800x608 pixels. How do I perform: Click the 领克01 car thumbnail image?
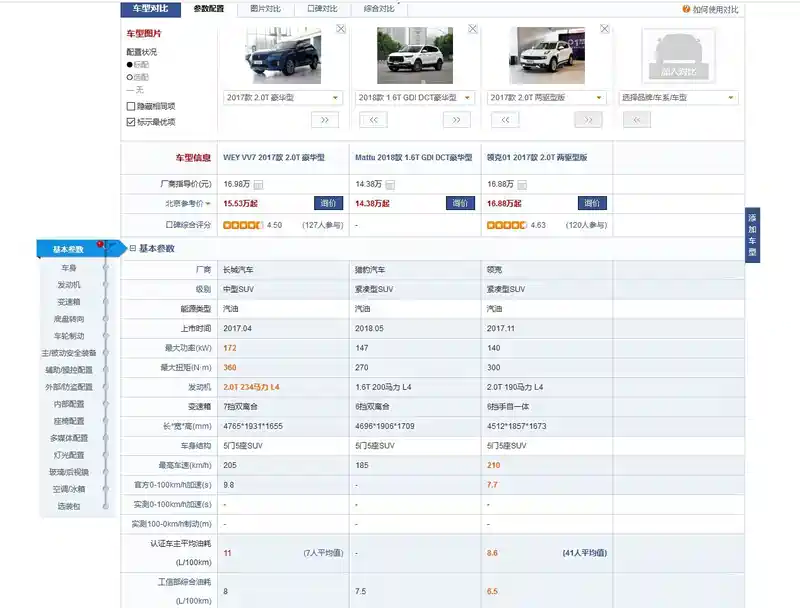pyautogui.click(x=547, y=55)
